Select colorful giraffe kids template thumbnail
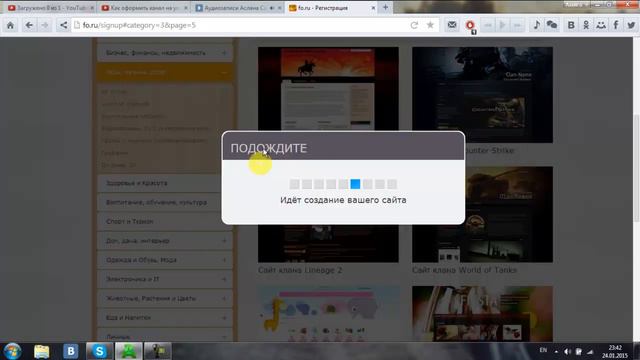Screen dimensions: 640x360 point(328,314)
